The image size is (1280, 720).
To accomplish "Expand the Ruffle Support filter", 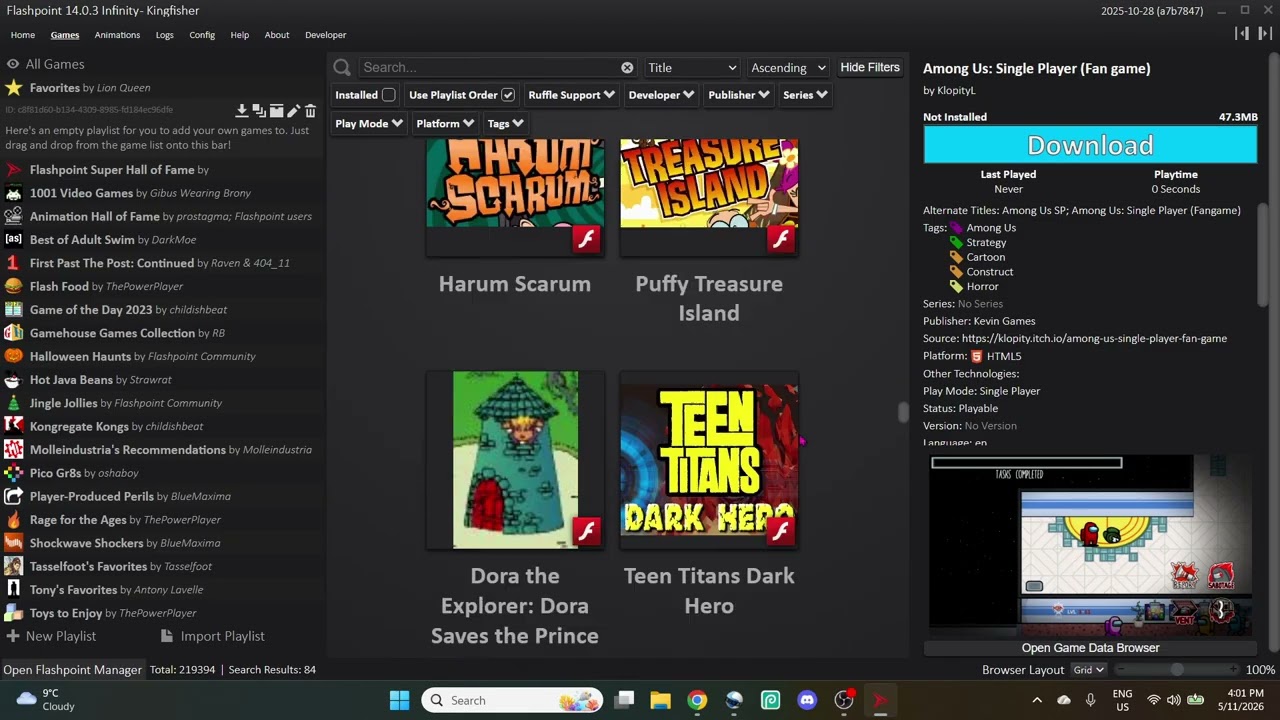I will tap(570, 95).
